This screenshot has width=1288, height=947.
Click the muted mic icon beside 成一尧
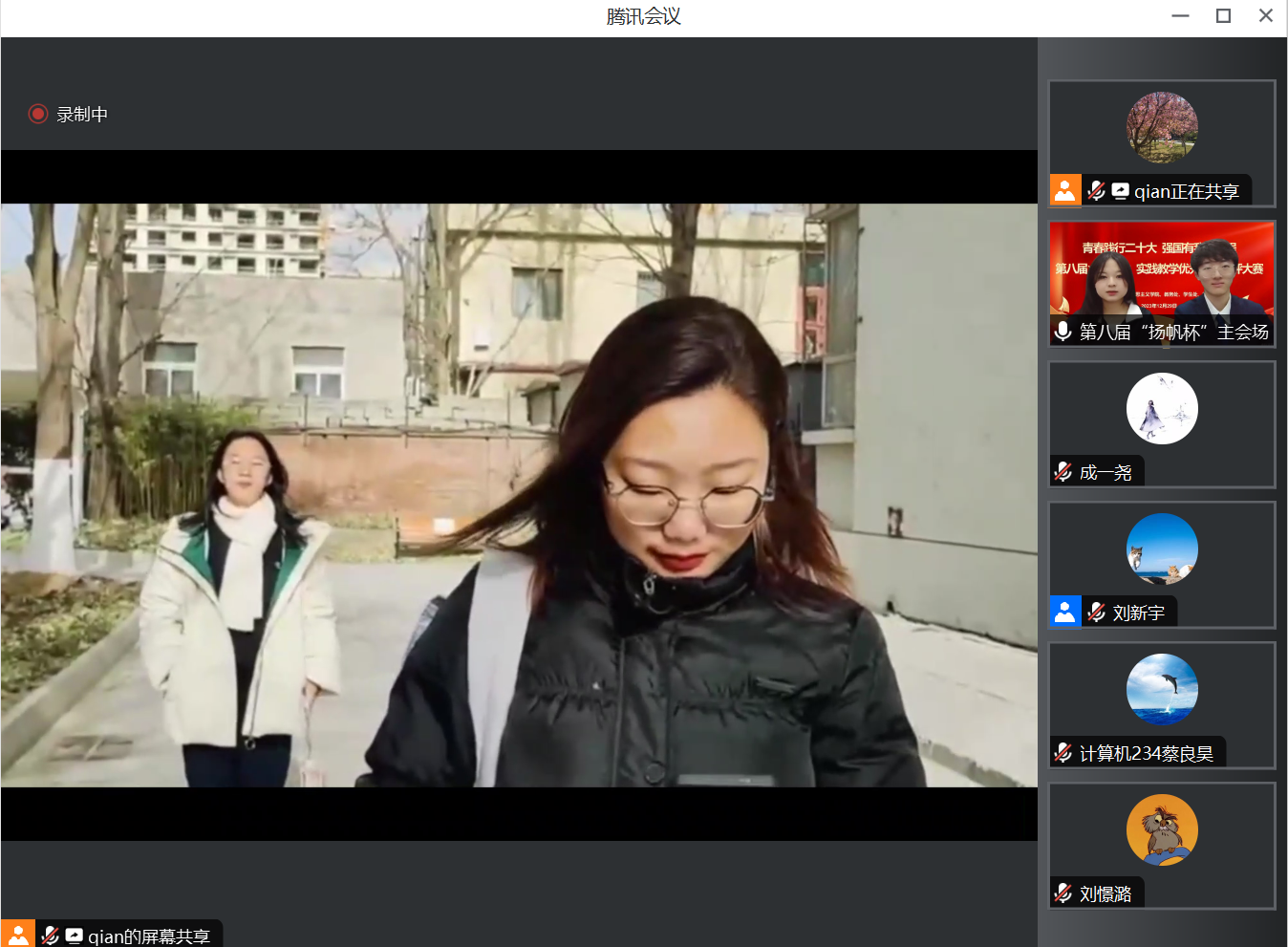[1063, 470]
